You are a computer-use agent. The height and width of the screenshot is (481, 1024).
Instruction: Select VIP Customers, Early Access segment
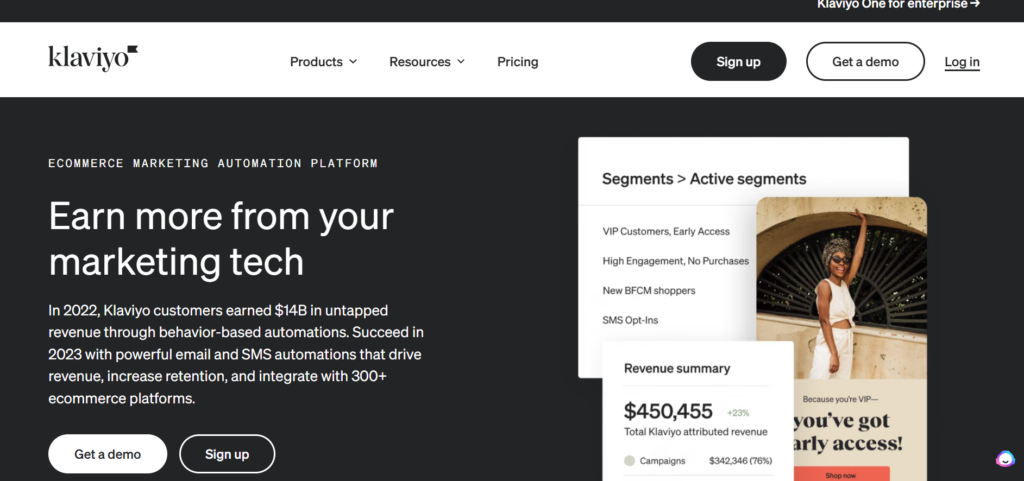(666, 231)
